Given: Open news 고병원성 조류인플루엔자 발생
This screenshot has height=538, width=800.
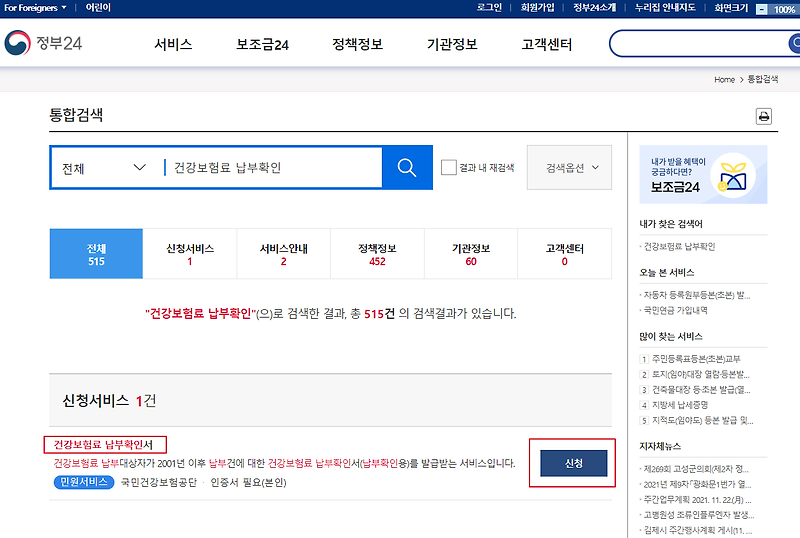Looking at the screenshot, I should pos(698,515).
